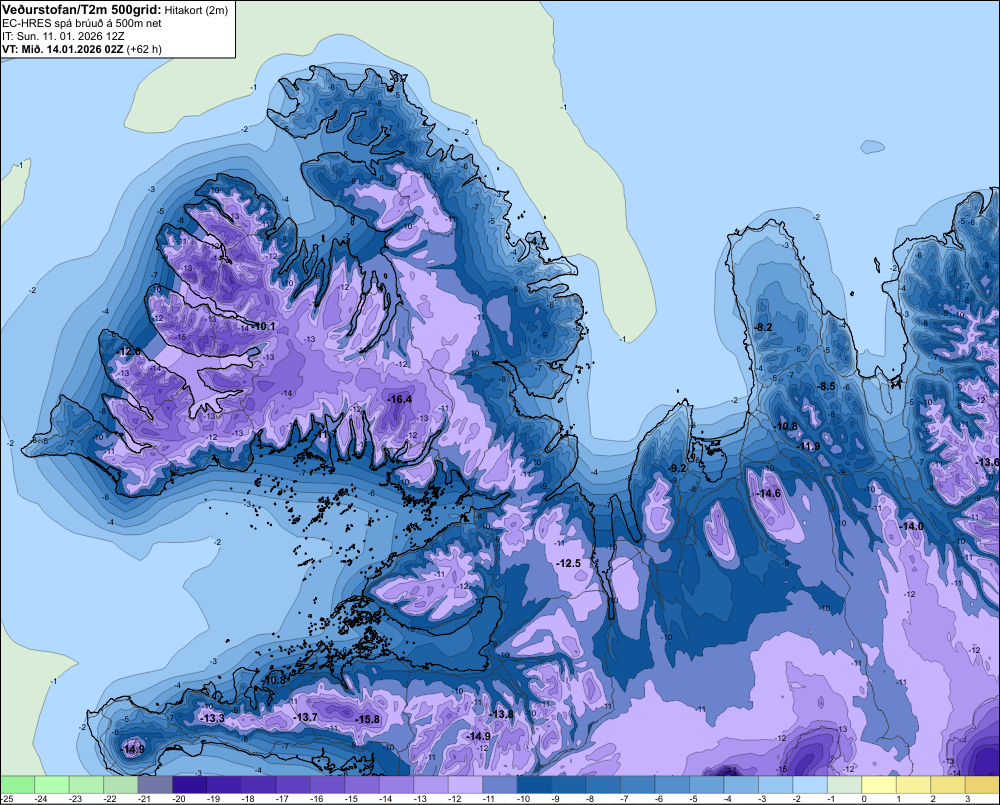Click the -13.6 value at right edge

988,462
